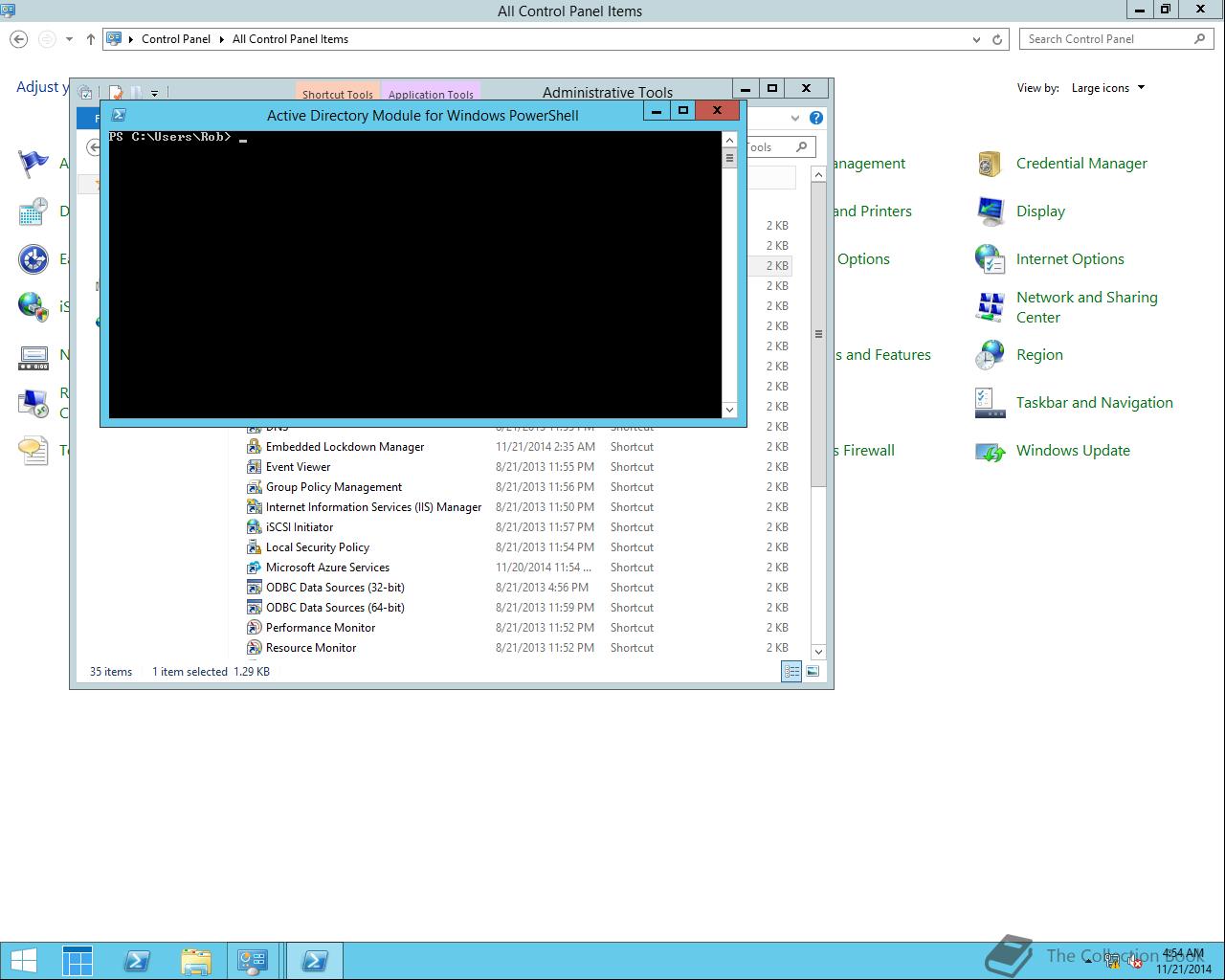This screenshot has width=1225, height=980.
Task: Click the Performance Monitor shortcut icon
Action: 254,628
